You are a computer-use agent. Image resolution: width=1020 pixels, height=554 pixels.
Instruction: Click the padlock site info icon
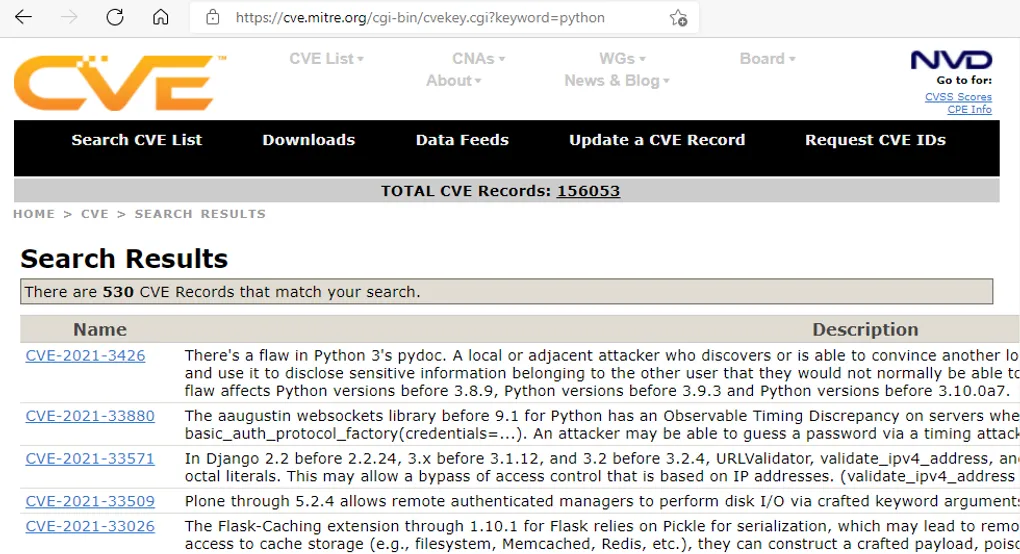click(212, 17)
